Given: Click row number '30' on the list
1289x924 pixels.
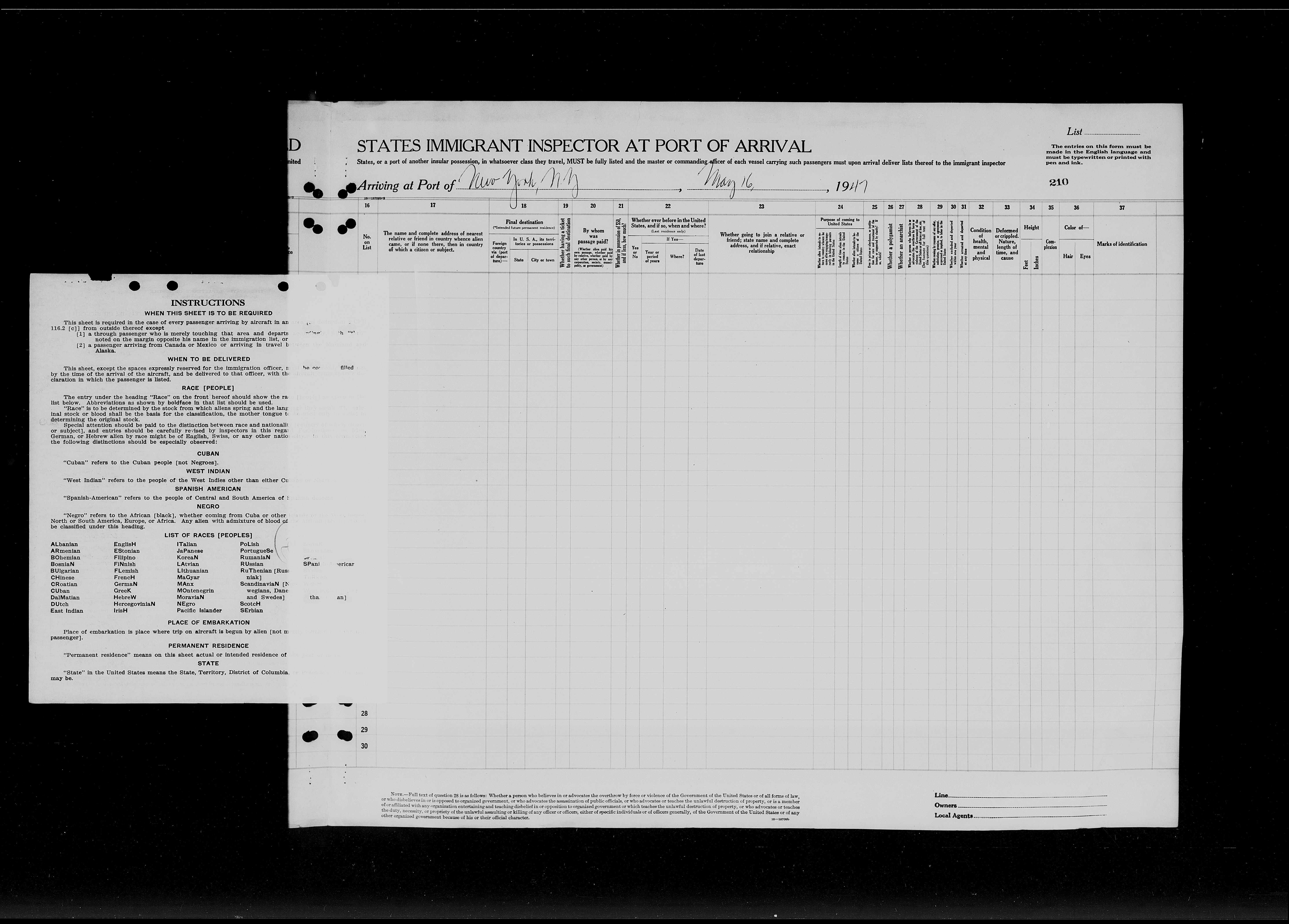Looking at the screenshot, I should coord(364,746).
